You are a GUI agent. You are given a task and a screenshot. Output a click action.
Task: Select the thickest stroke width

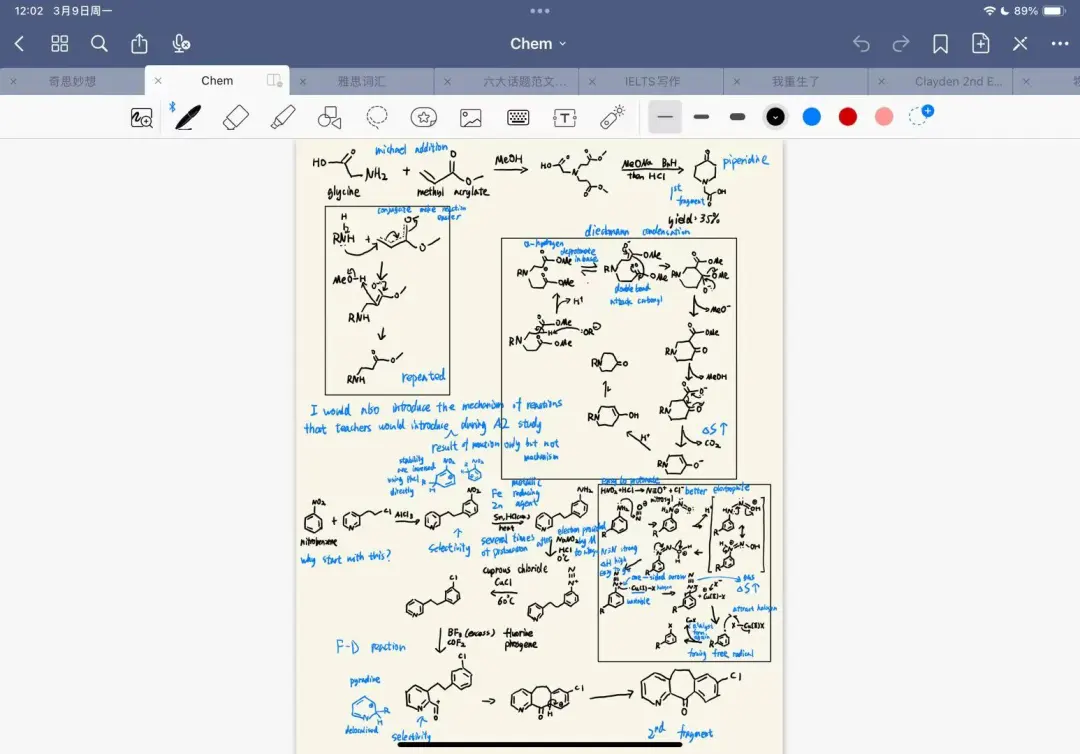coord(737,117)
